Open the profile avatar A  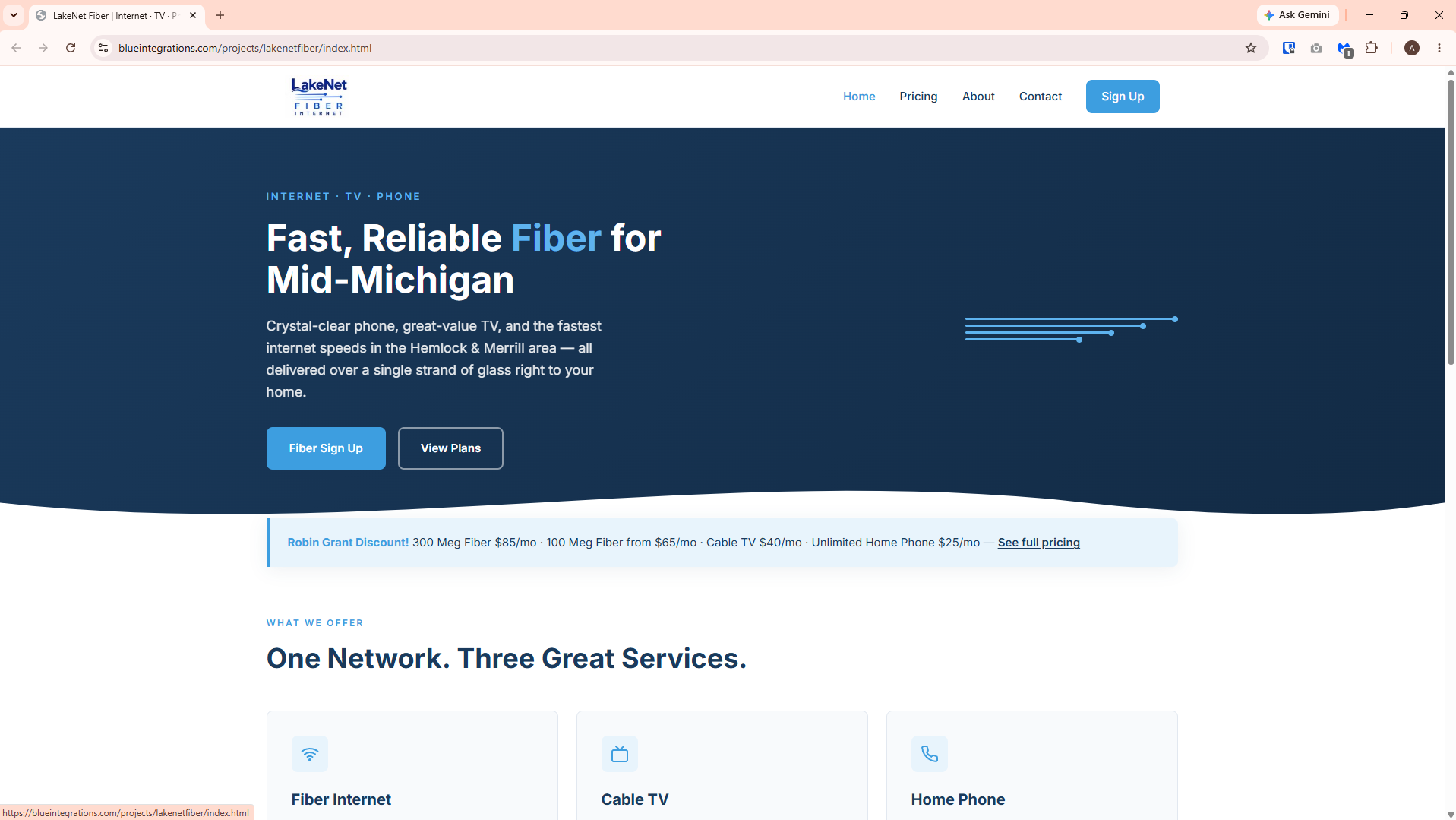1412,48
